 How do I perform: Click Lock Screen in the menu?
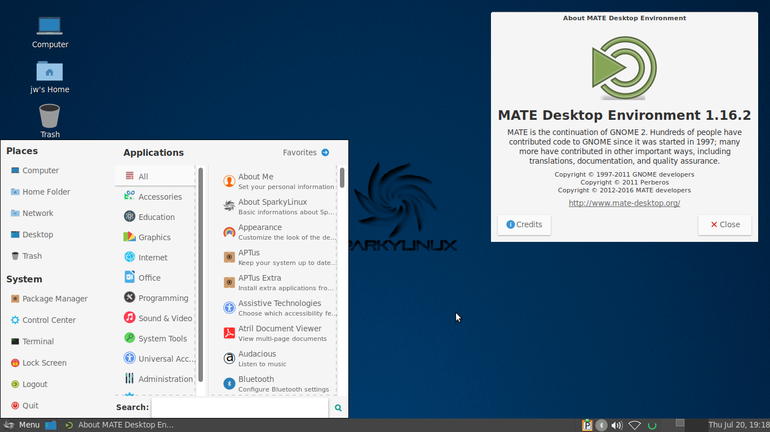click(x=39, y=363)
